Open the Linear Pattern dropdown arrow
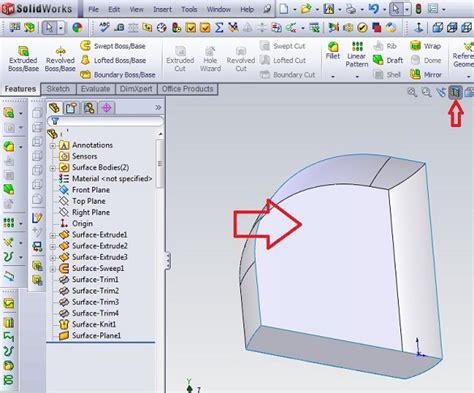Image resolution: width=474 pixels, height=393 pixels. tap(357, 77)
